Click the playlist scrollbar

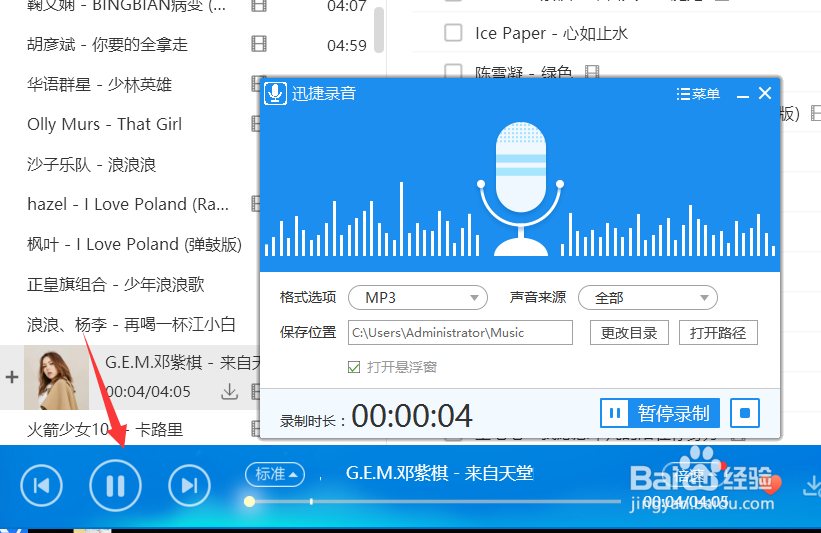pos(379,30)
